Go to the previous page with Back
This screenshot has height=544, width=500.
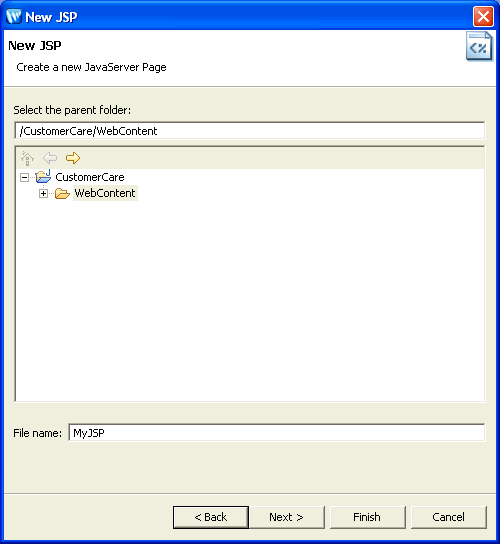click(x=211, y=517)
